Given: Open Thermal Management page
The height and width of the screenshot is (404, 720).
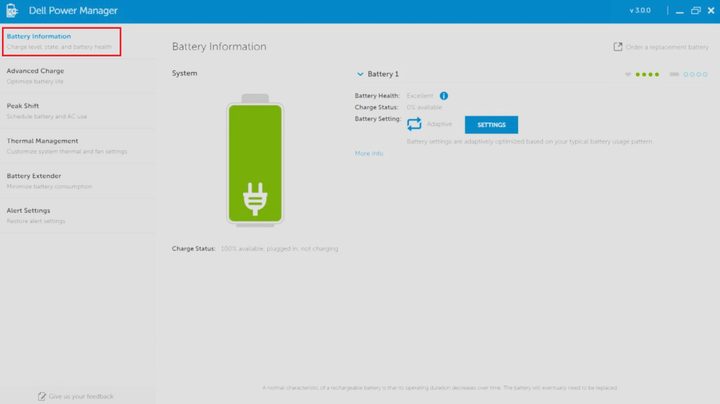Looking at the screenshot, I should [x=77, y=146].
